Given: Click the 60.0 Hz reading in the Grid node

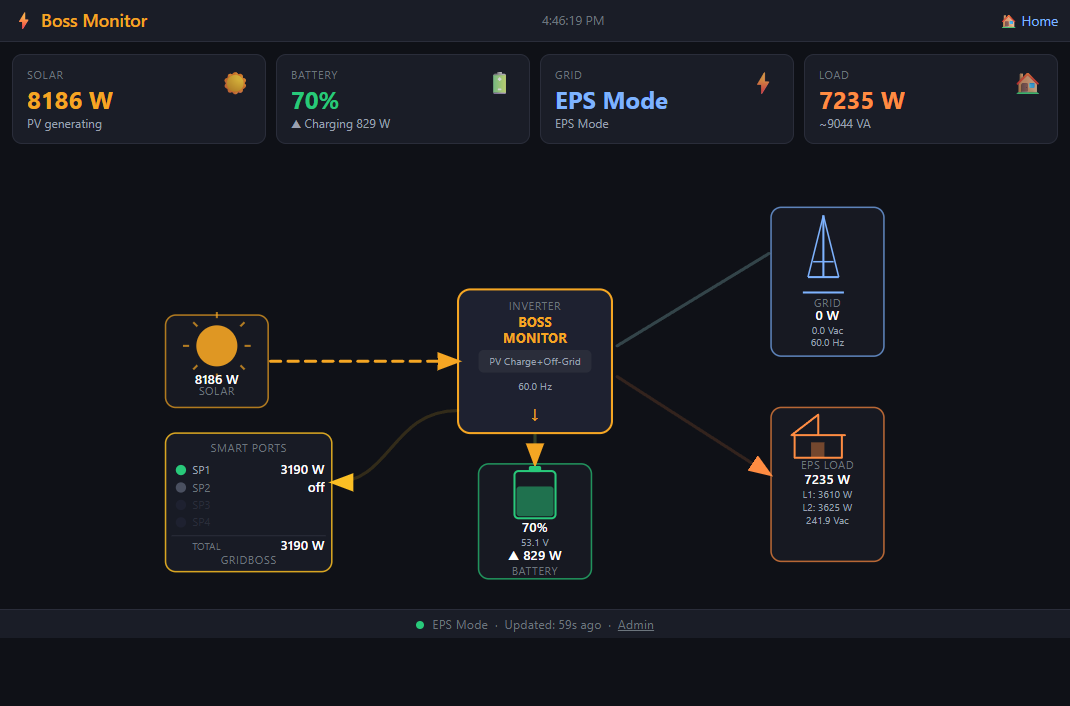Looking at the screenshot, I should coord(827,343).
